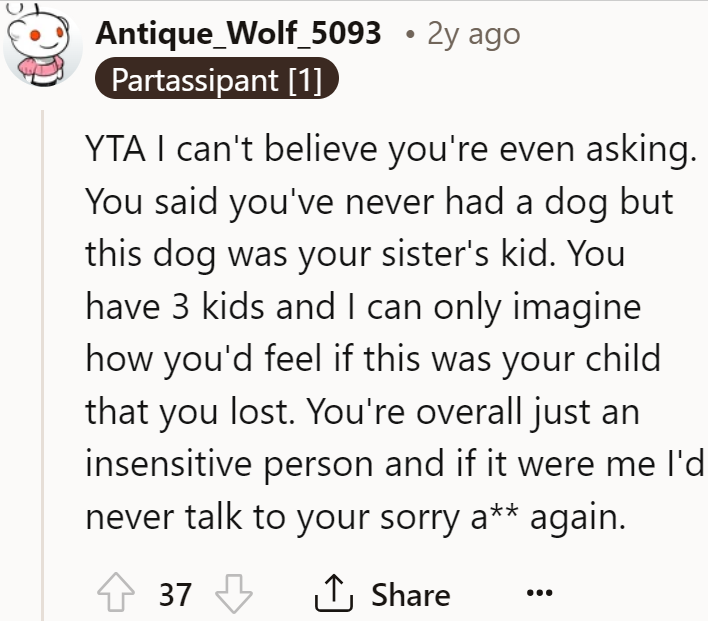Click the comment's last line ending again
The height and width of the screenshot is (621, 708).
pyautogui.click(x=356, y=517)
